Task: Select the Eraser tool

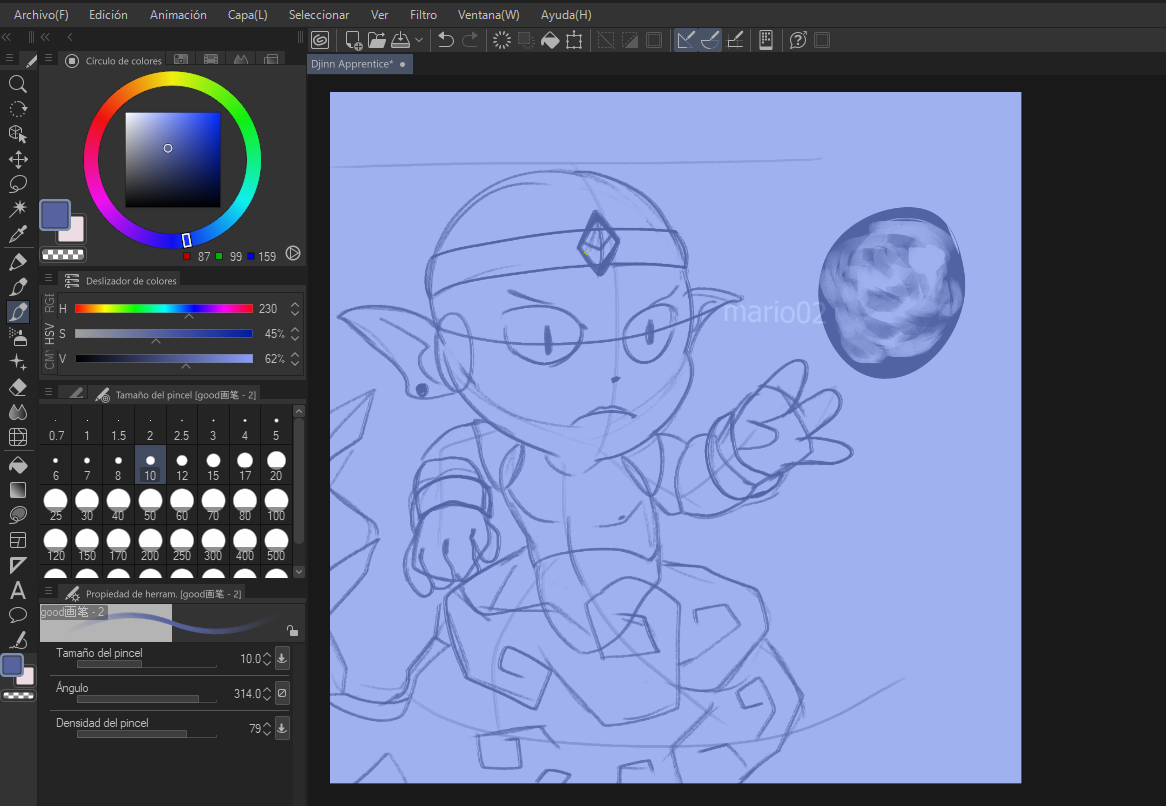Action: coord(17,387)
